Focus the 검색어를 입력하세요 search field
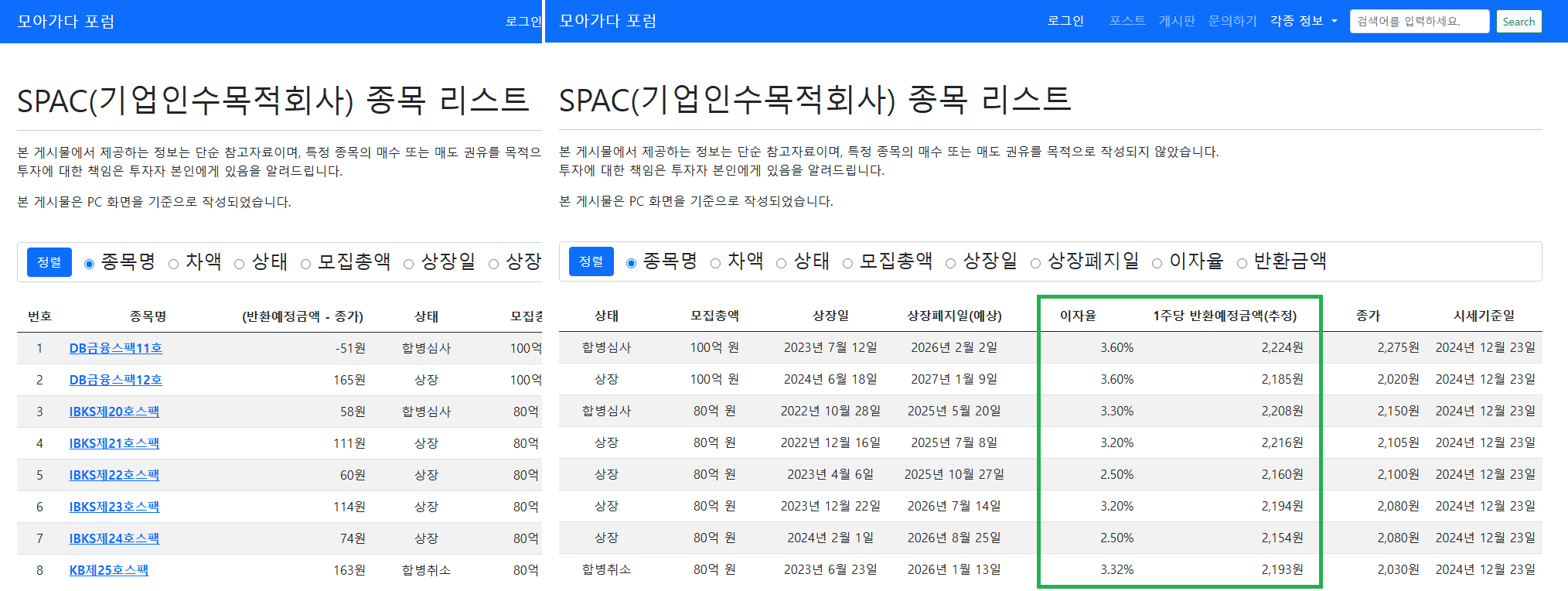Viewport: 1568px width, 591px height. point(1419,22)
